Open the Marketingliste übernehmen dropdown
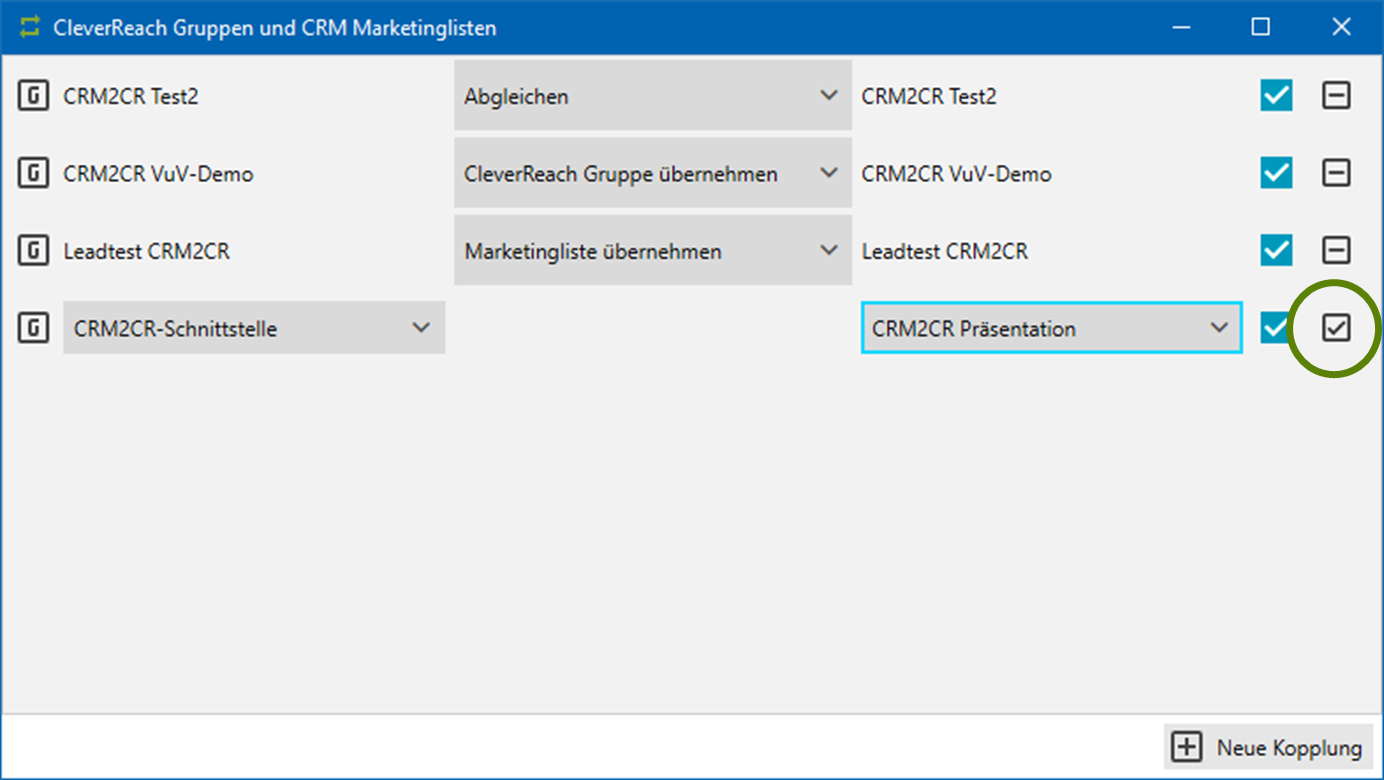 652,250
